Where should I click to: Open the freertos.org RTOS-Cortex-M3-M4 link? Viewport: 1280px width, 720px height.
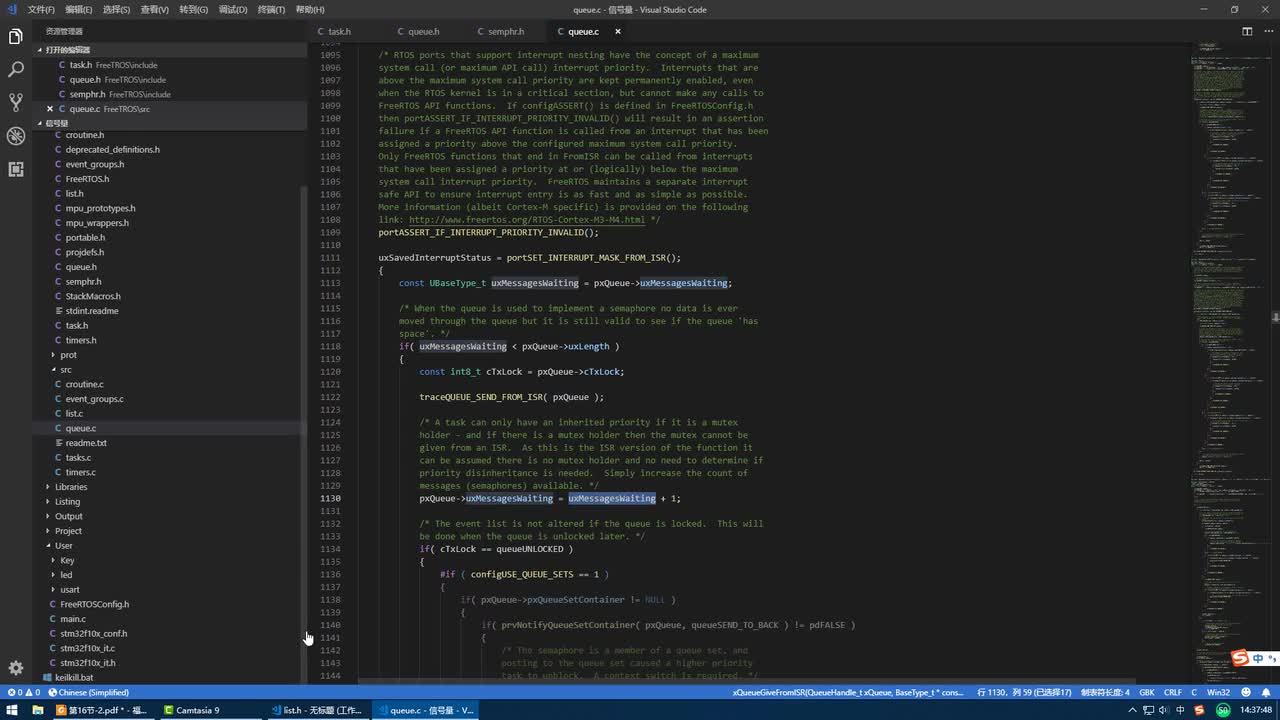click(x=526, y=220)
